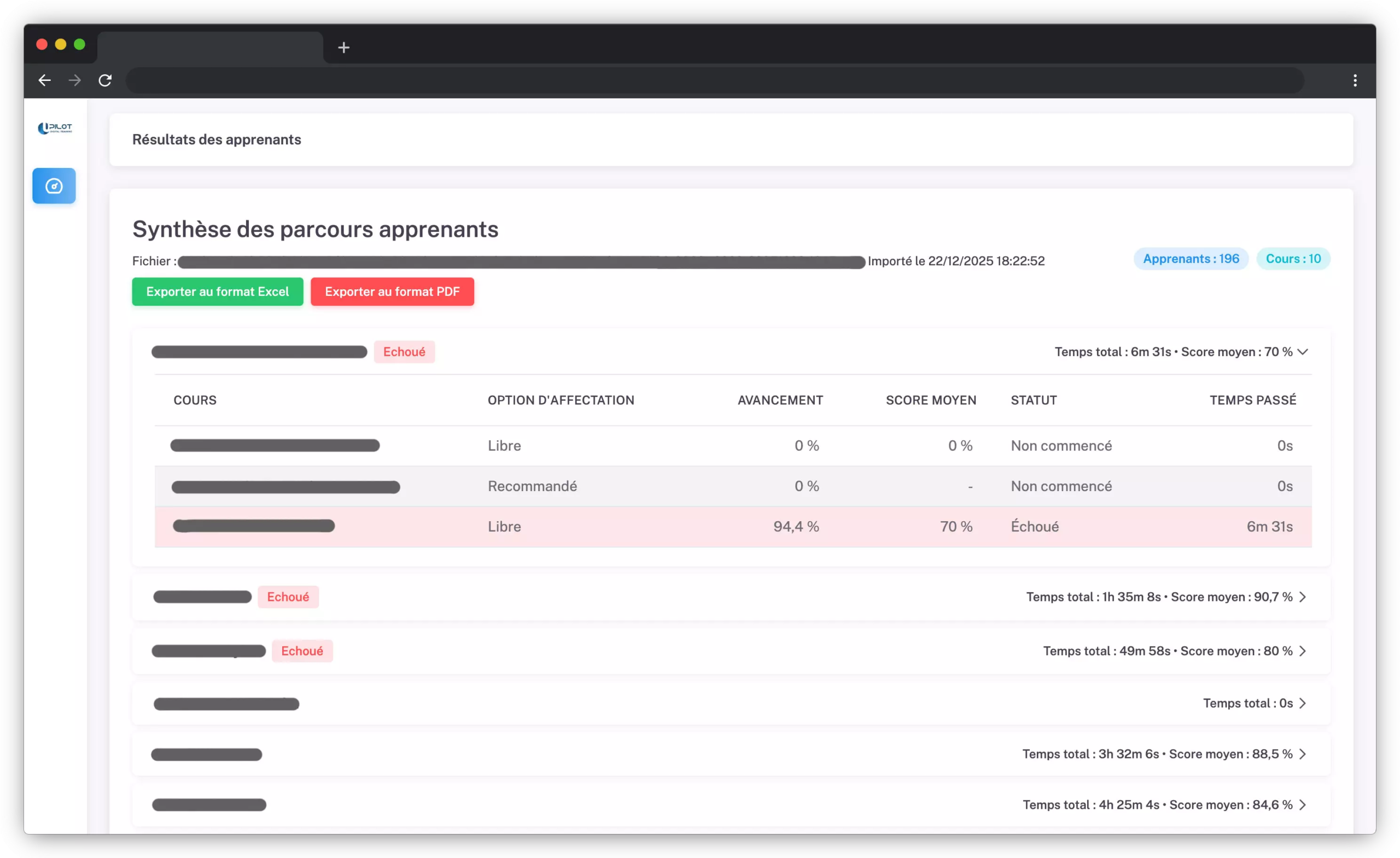Expand the learner row totaling 4h 25m 4s

[1303, 804]
